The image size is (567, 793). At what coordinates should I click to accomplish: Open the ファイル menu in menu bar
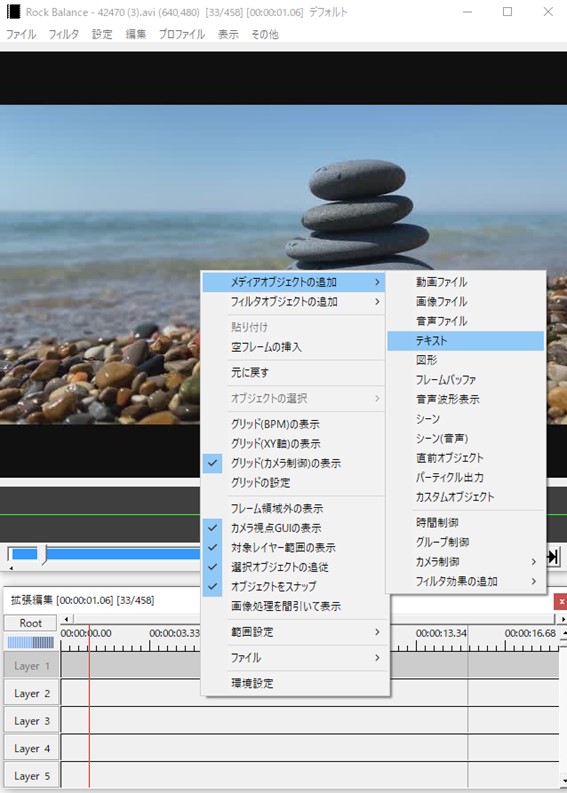[x=21, y=34]
